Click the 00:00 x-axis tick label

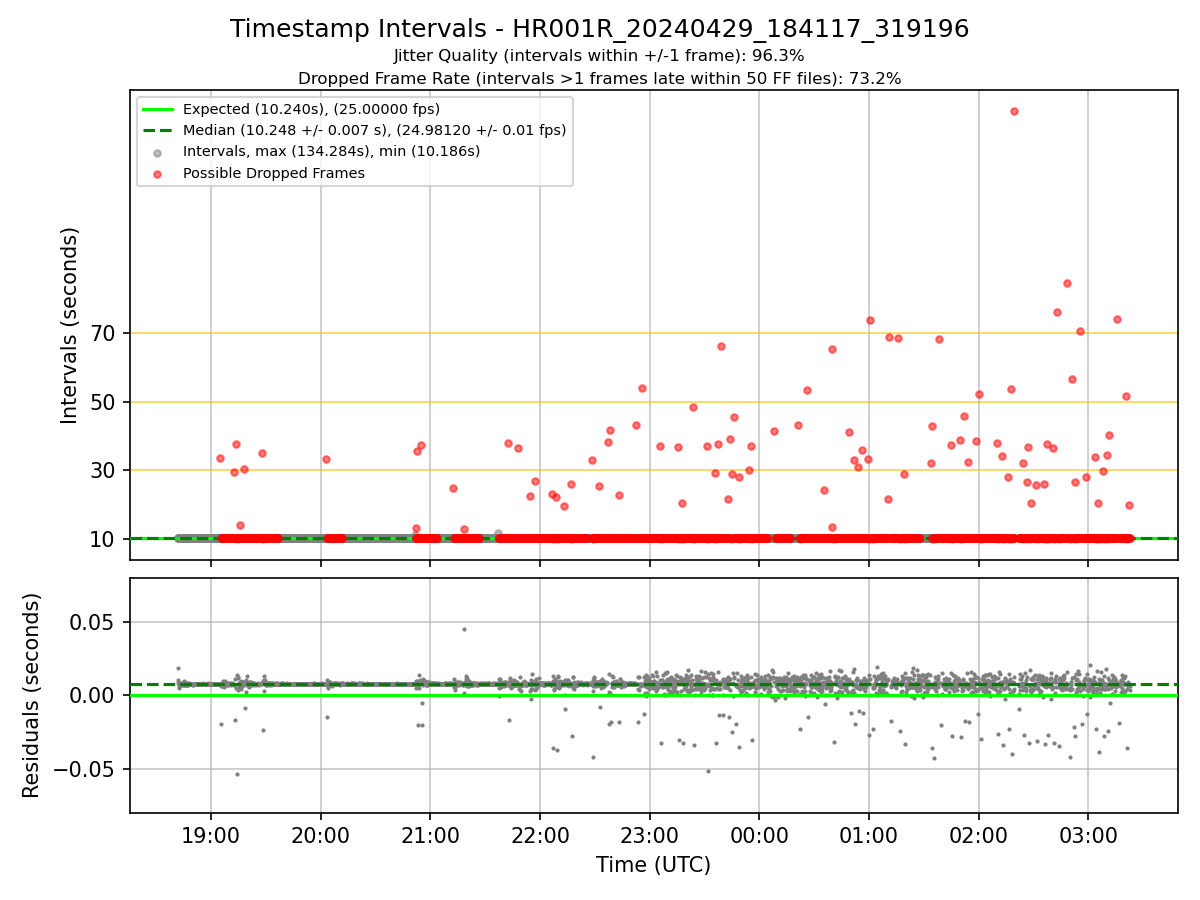tap(759, 834)
